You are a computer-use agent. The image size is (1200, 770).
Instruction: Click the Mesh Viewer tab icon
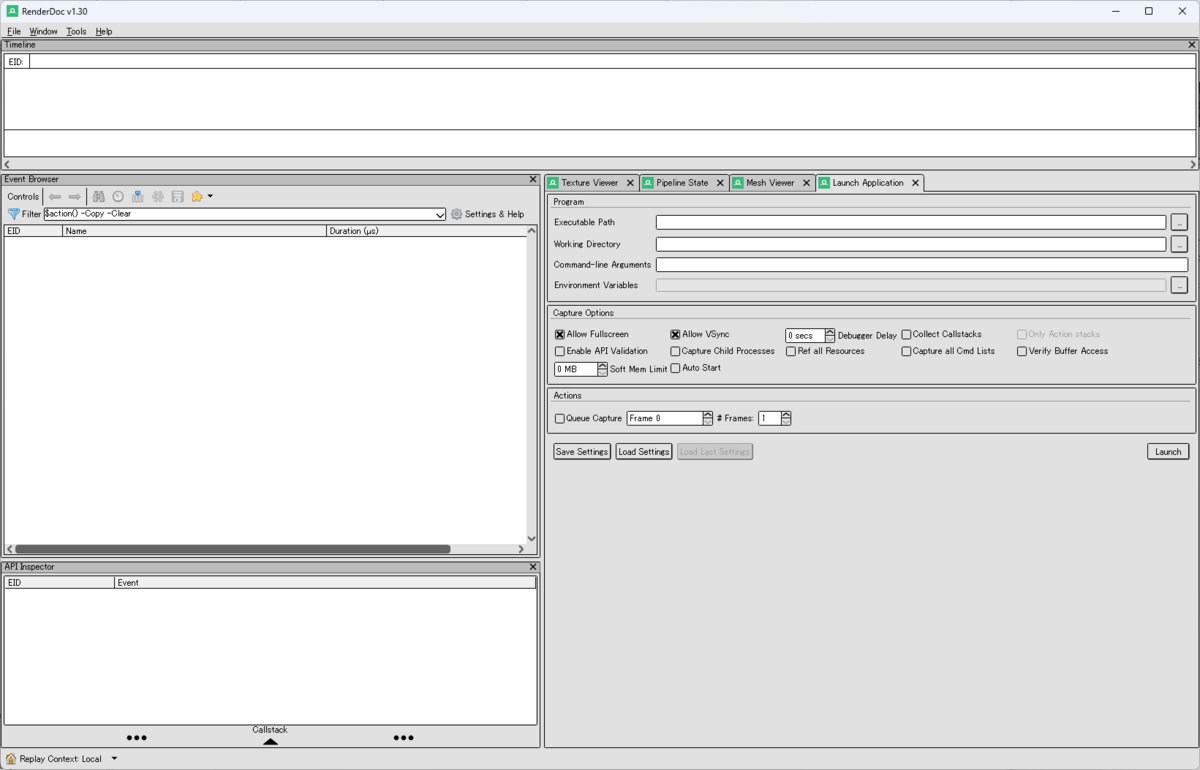(x=738, y=183)
